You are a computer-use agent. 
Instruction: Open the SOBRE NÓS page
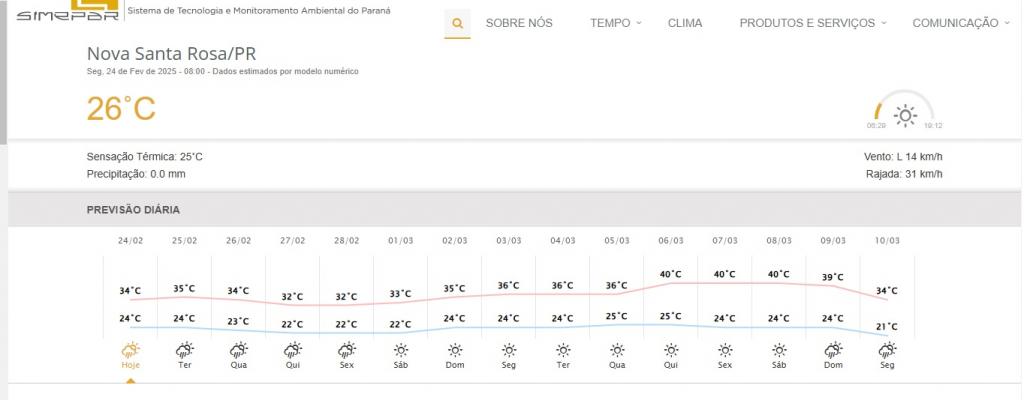tap(518, 23)
